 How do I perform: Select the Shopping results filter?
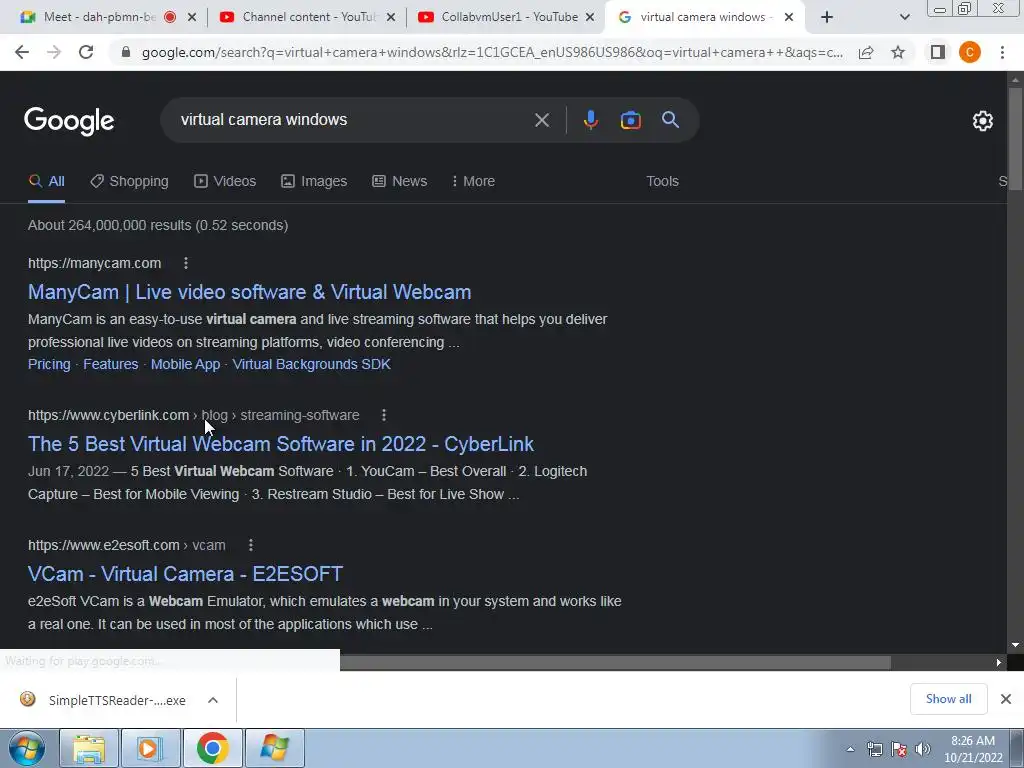(x=129, y=182)
